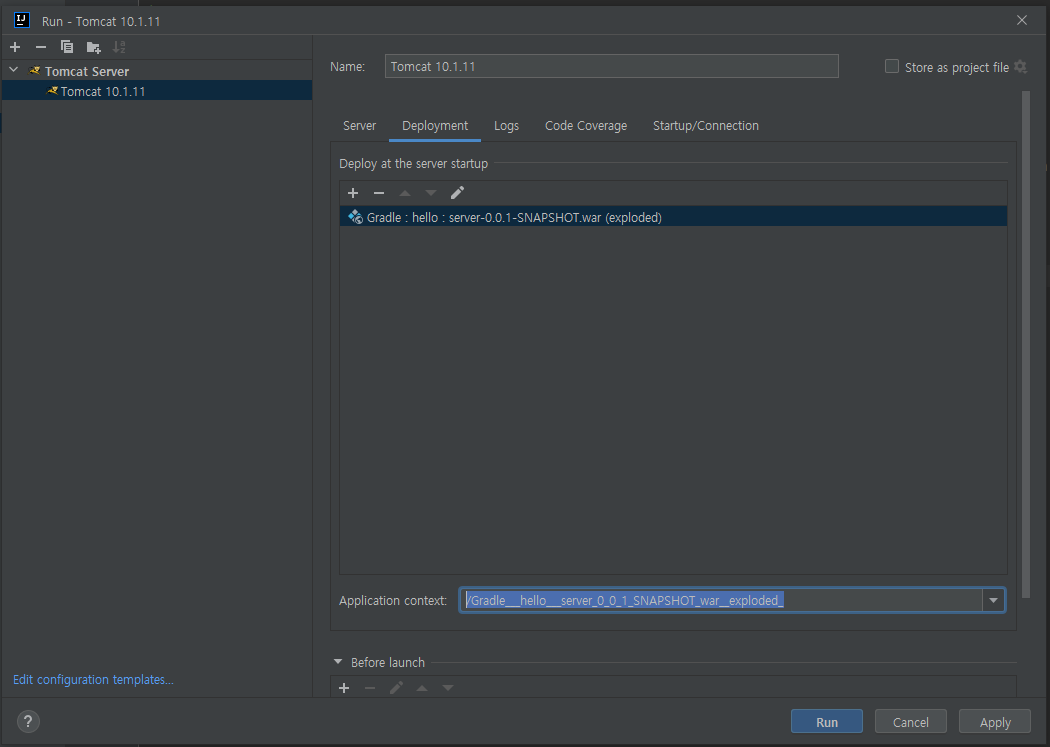Image resolution: width=1050 pixels, height=747 pixels.
Task: Open help with the question mark button
Action: point(28,722)
